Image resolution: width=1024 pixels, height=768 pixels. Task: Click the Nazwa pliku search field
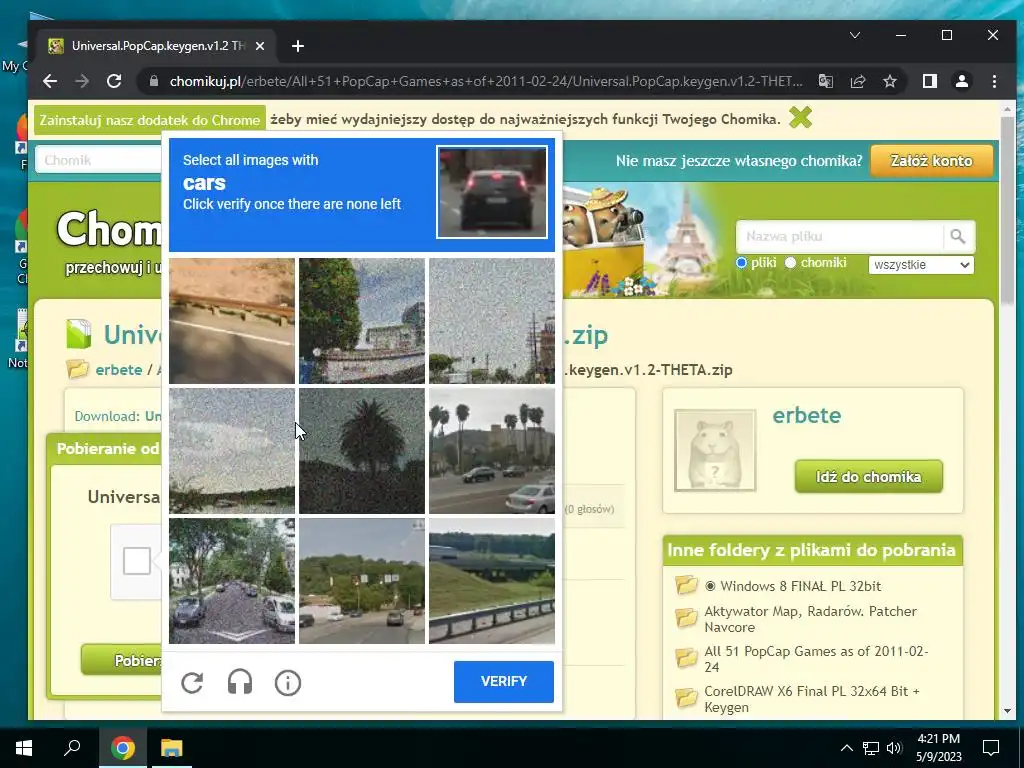pos(839,236)
